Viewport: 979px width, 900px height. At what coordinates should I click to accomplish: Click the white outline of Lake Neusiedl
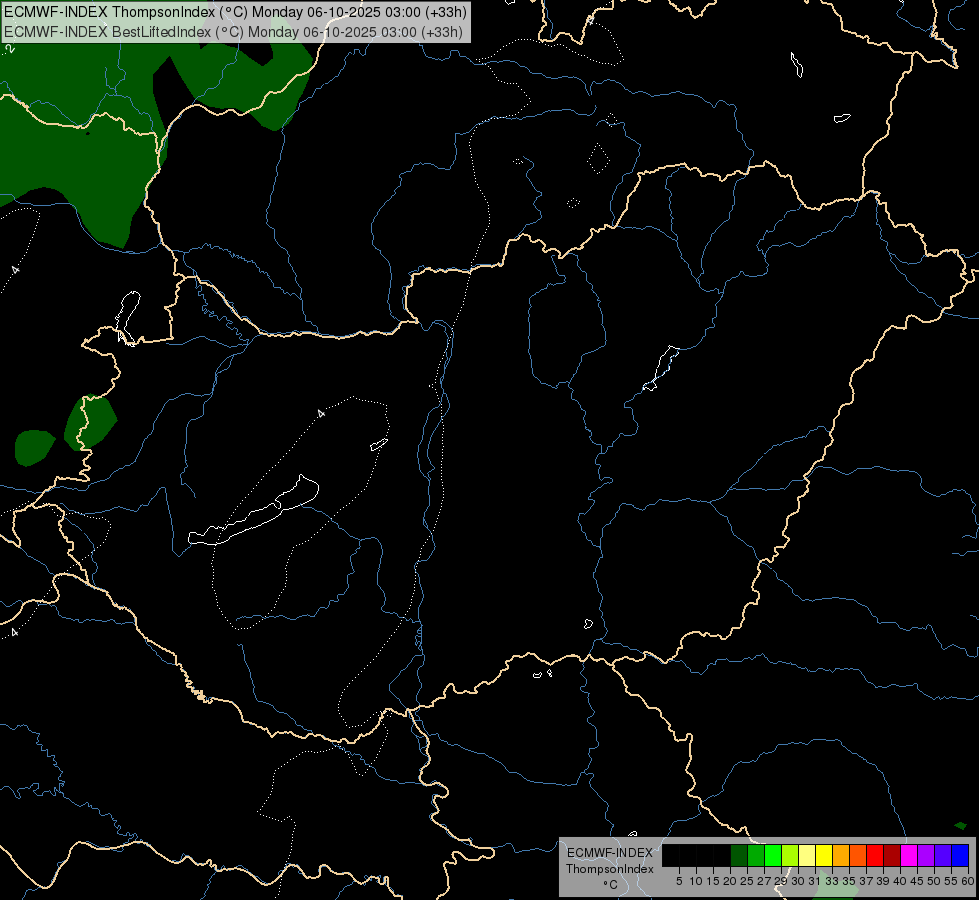(127, 317)
